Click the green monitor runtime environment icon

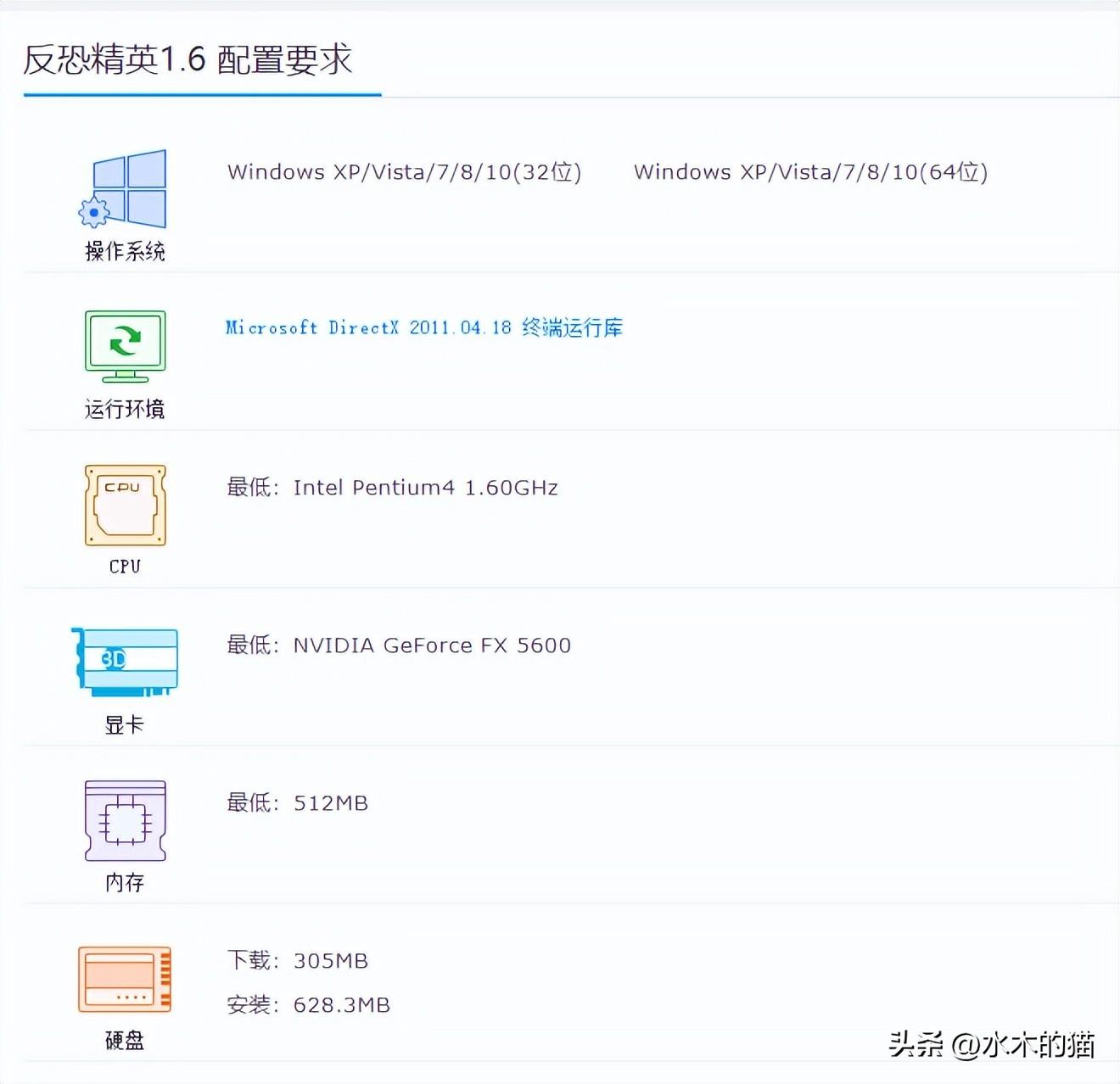point(125,345)
